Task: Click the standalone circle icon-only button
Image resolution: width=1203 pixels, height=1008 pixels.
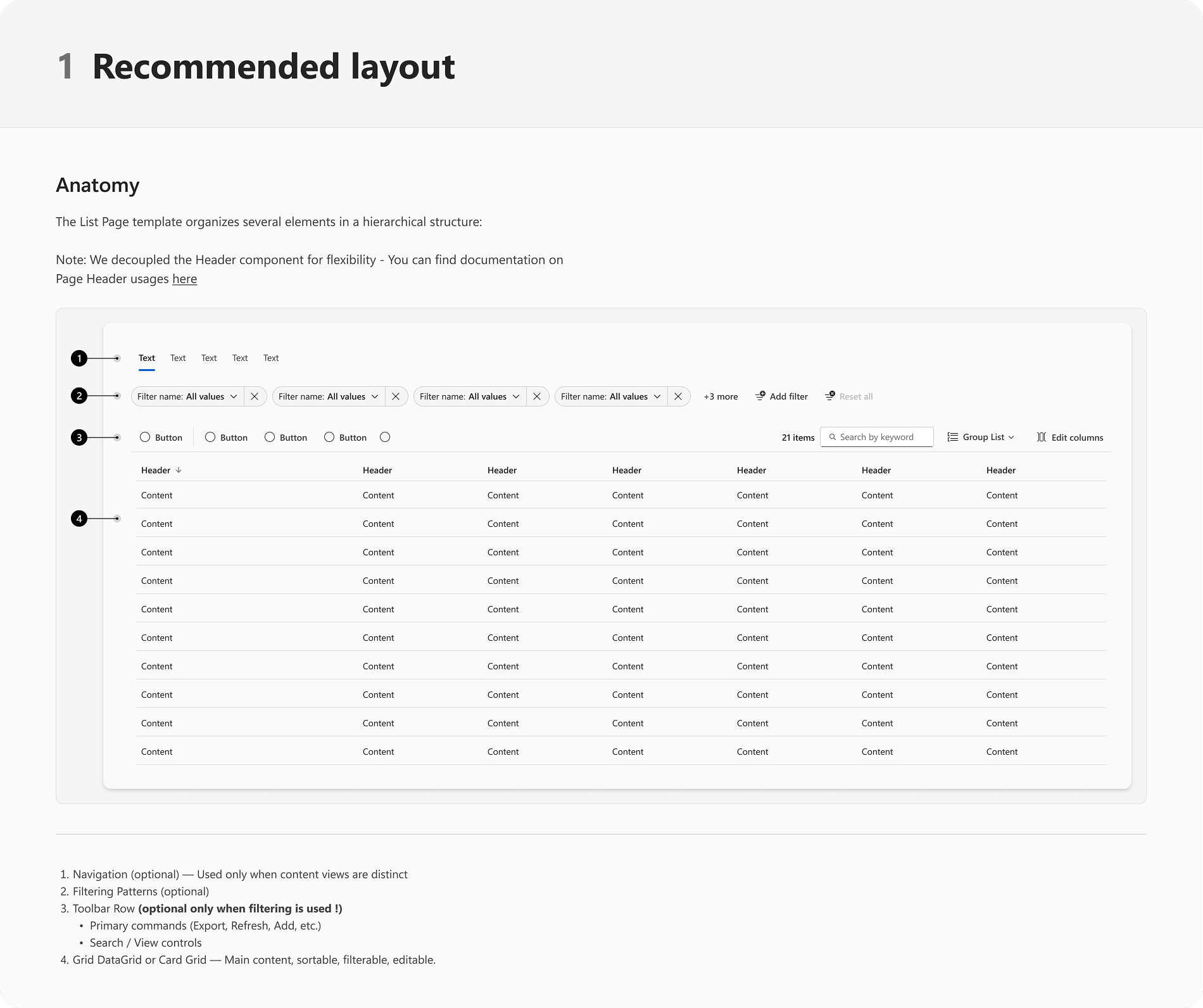Action: tap(385, 437)
